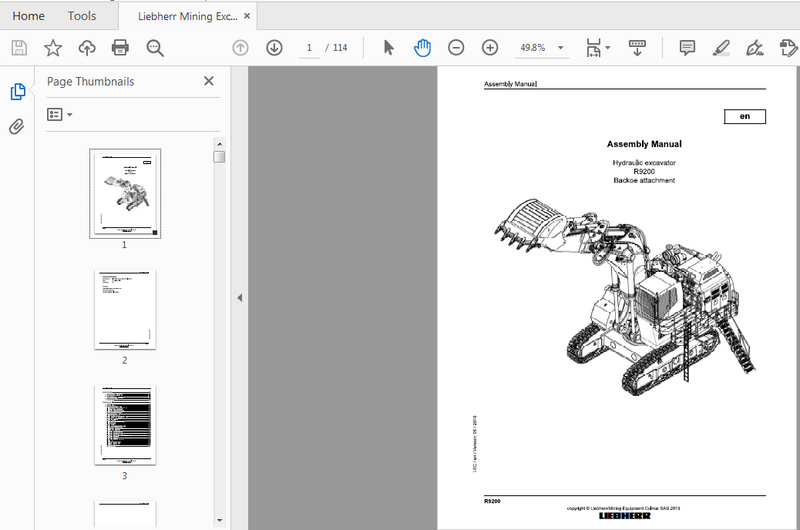Open the find text magnifier tool
Viewport: 800px width, 530px height.
point(155,47)
